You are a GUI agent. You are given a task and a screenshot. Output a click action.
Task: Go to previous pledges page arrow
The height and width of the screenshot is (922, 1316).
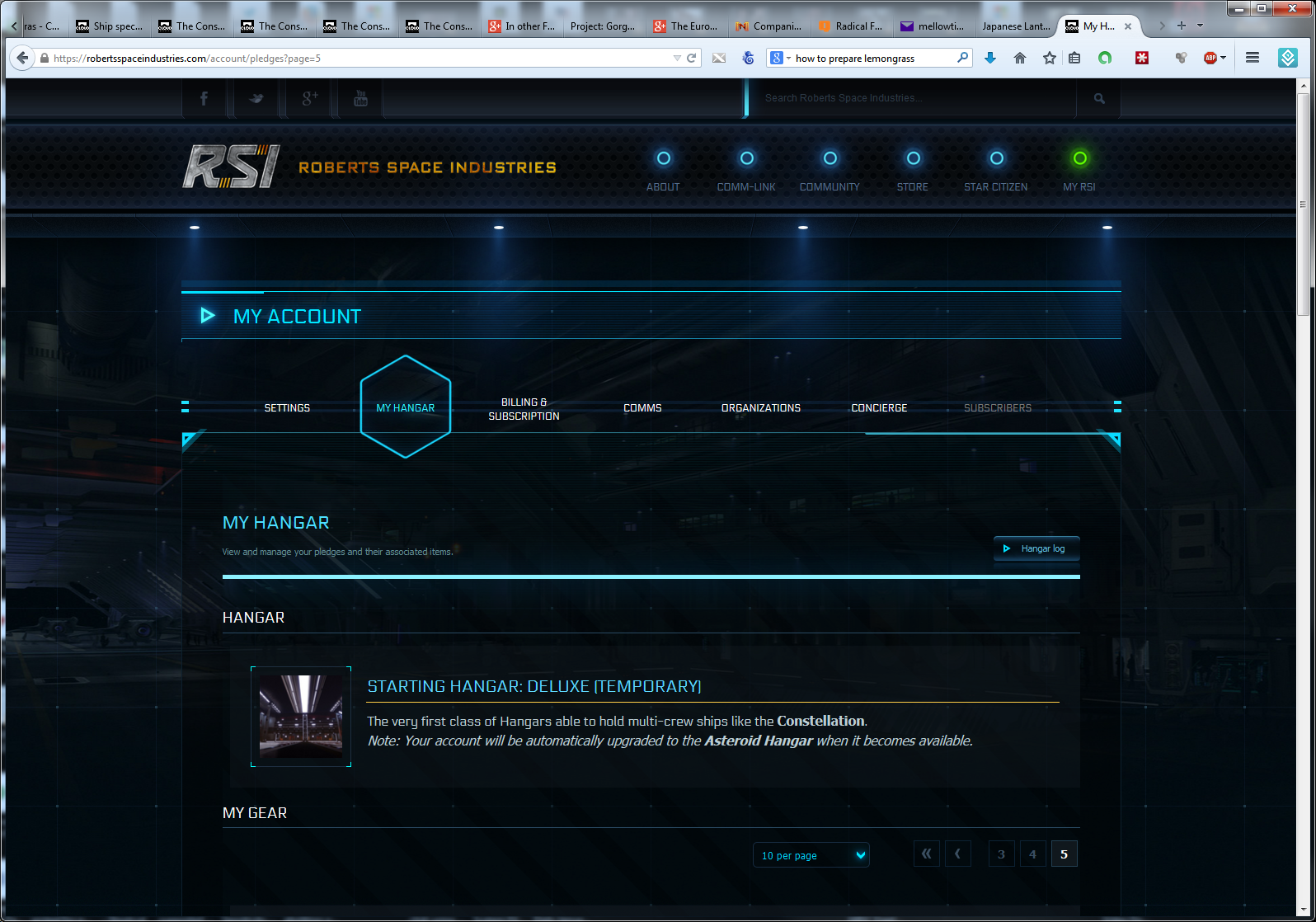(957, 854)
